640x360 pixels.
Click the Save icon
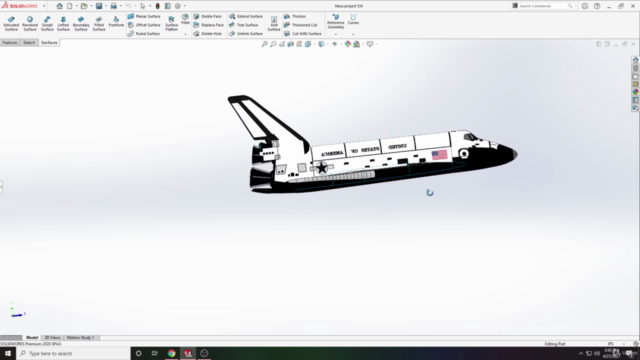click(99, 6)
